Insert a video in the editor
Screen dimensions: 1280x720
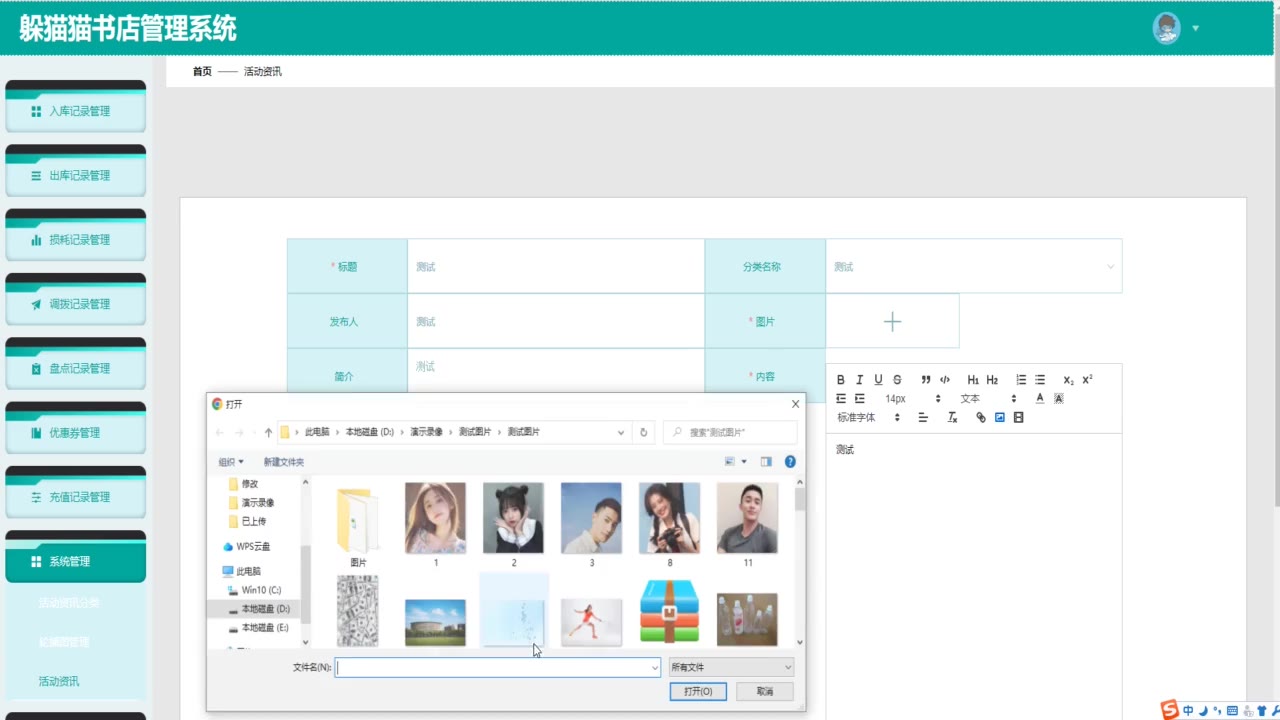tap(1018, 417)
